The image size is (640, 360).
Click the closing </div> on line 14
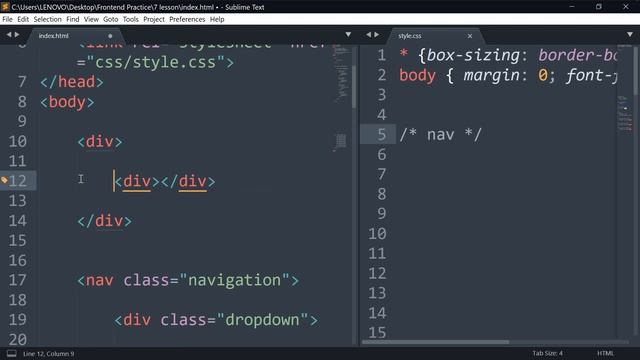(104, 221)
